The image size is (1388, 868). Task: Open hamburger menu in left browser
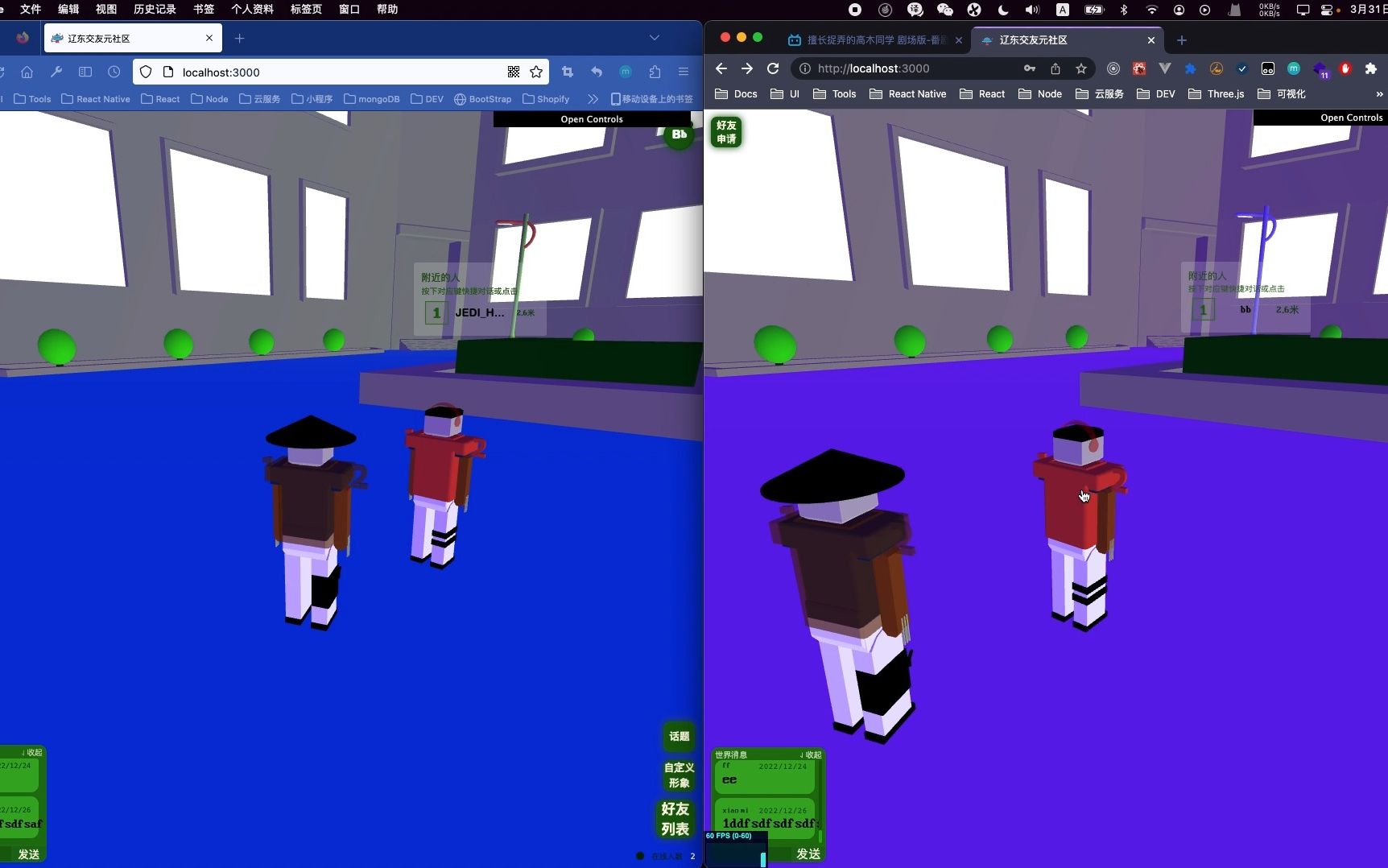click(x=684, y=72)
